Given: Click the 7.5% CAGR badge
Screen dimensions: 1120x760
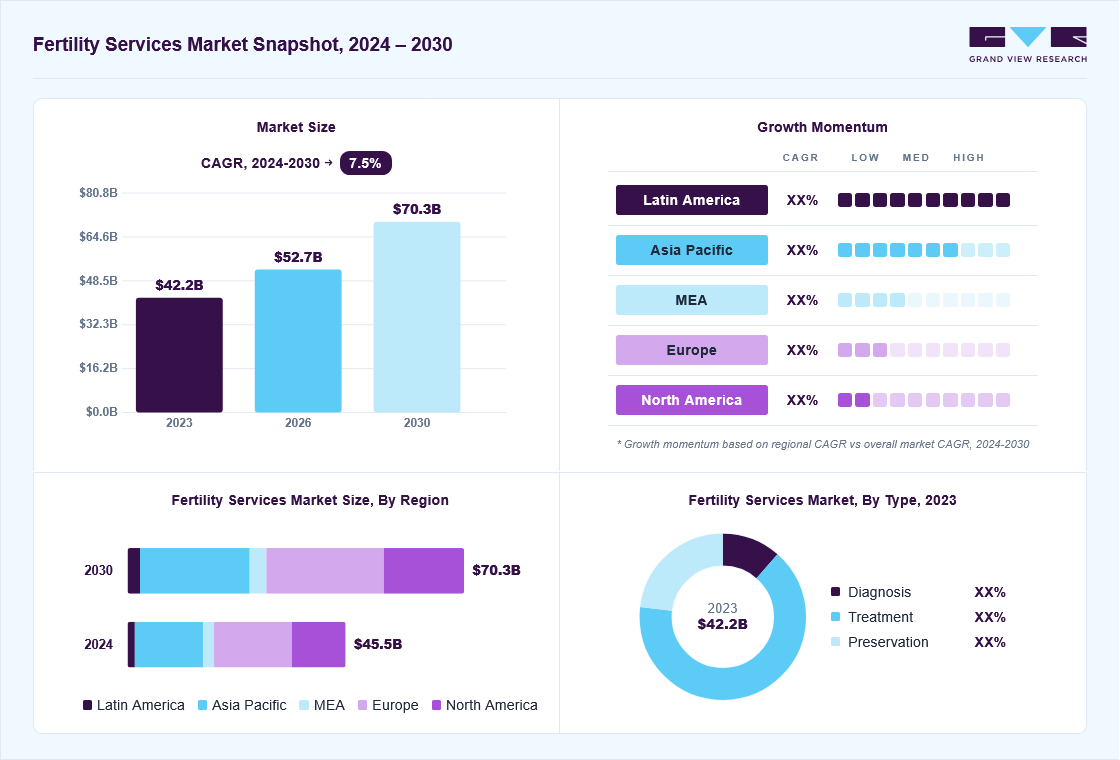Looking at the screenshot, I should tap(366, 163).
